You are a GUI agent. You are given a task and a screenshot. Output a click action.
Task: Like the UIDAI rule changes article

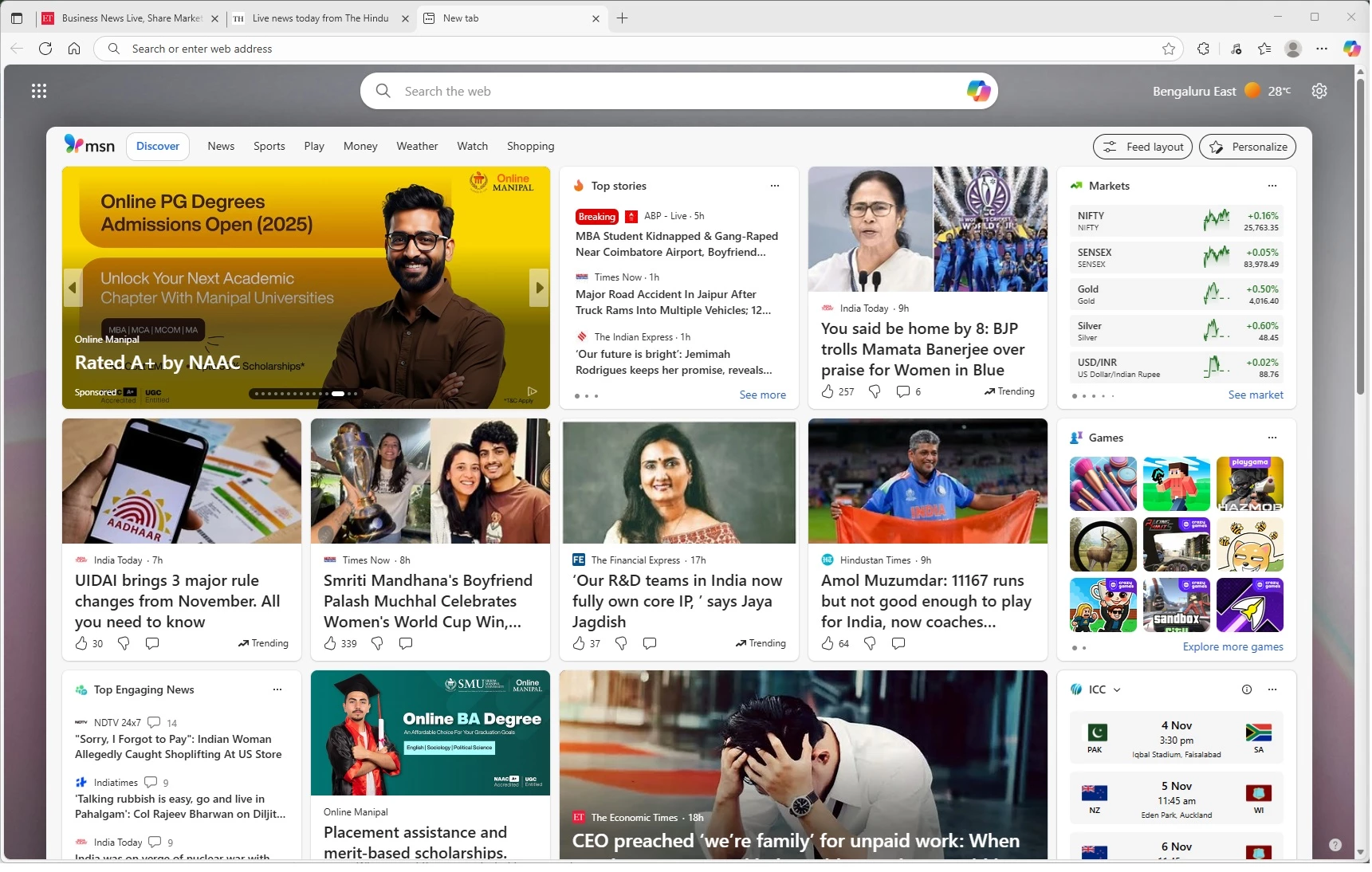[81, 643]
